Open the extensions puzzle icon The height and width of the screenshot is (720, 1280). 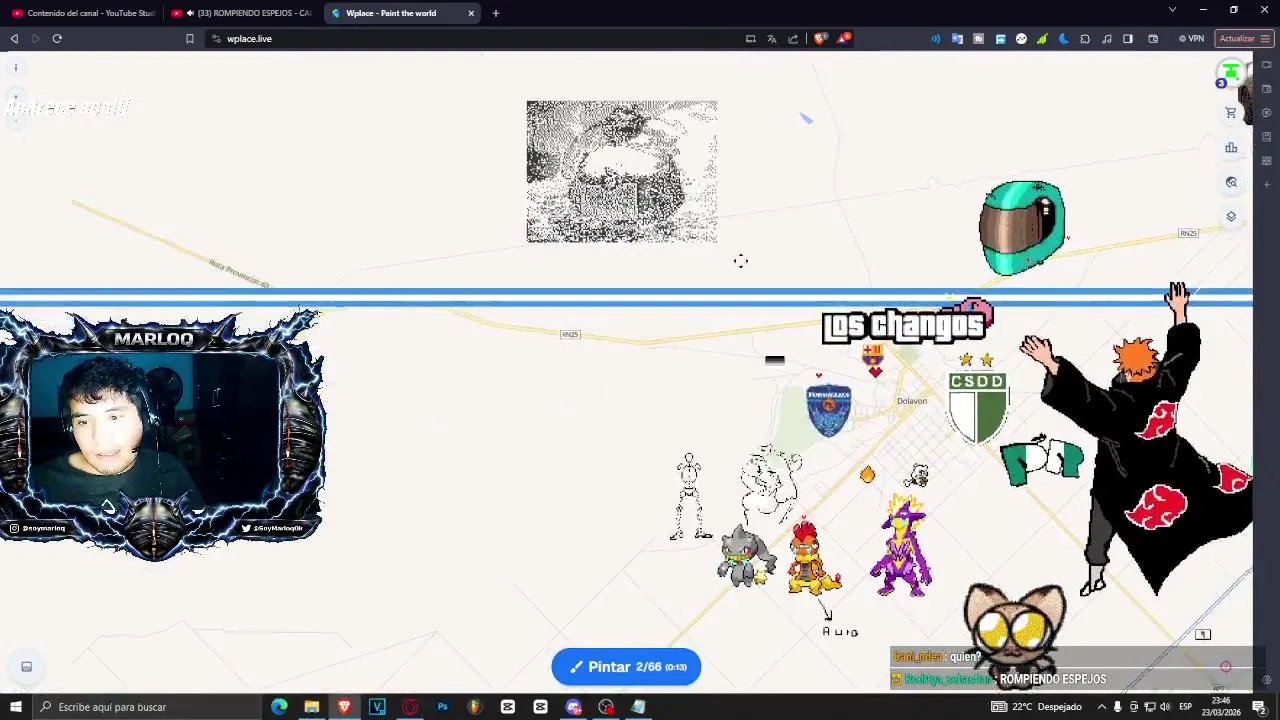pos(1085,39)
